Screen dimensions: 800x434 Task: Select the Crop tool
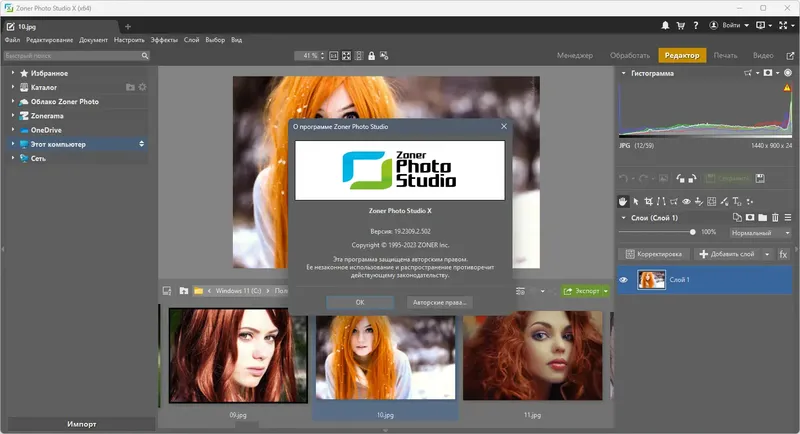648,201
